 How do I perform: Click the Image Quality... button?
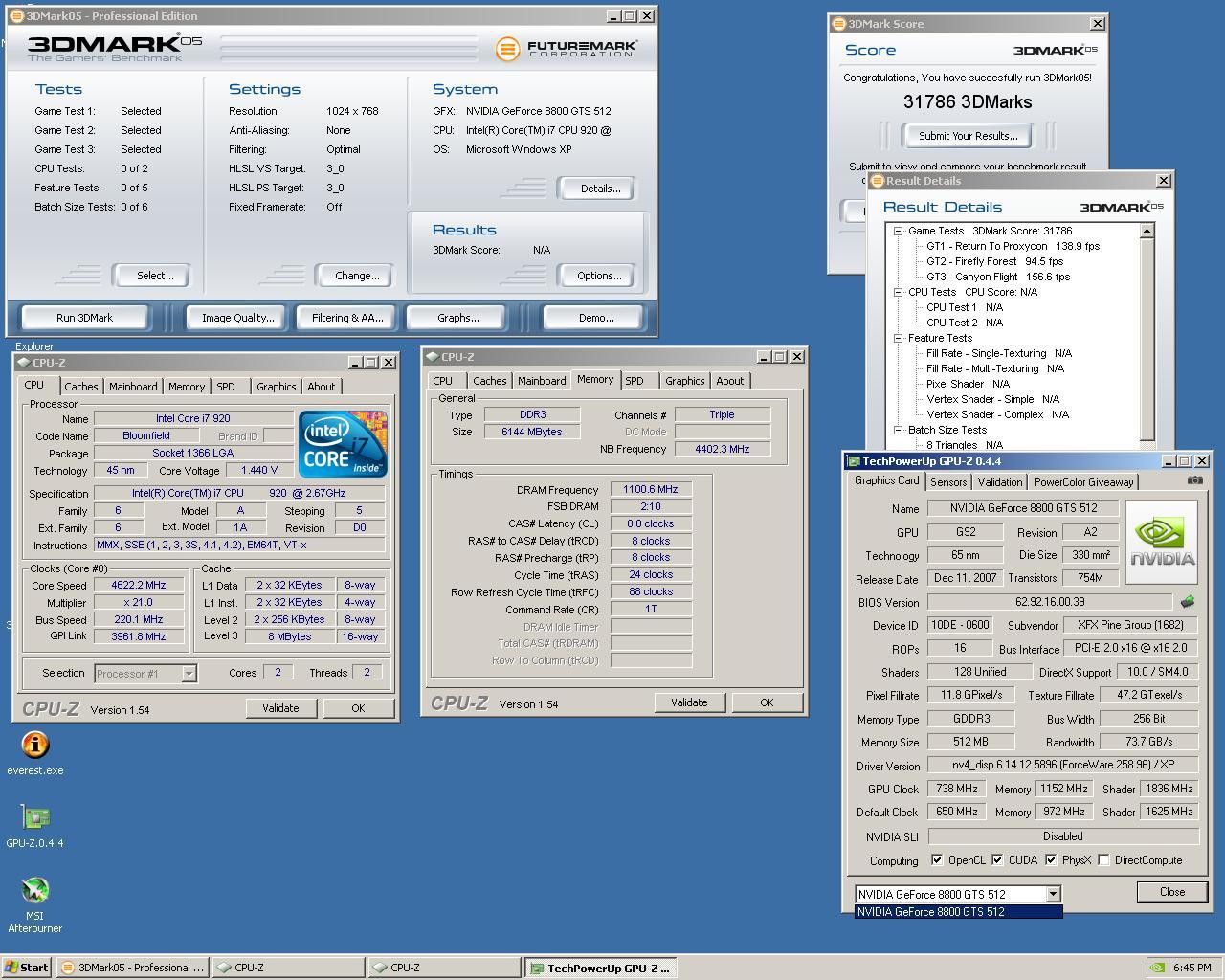tap(237, 318)
